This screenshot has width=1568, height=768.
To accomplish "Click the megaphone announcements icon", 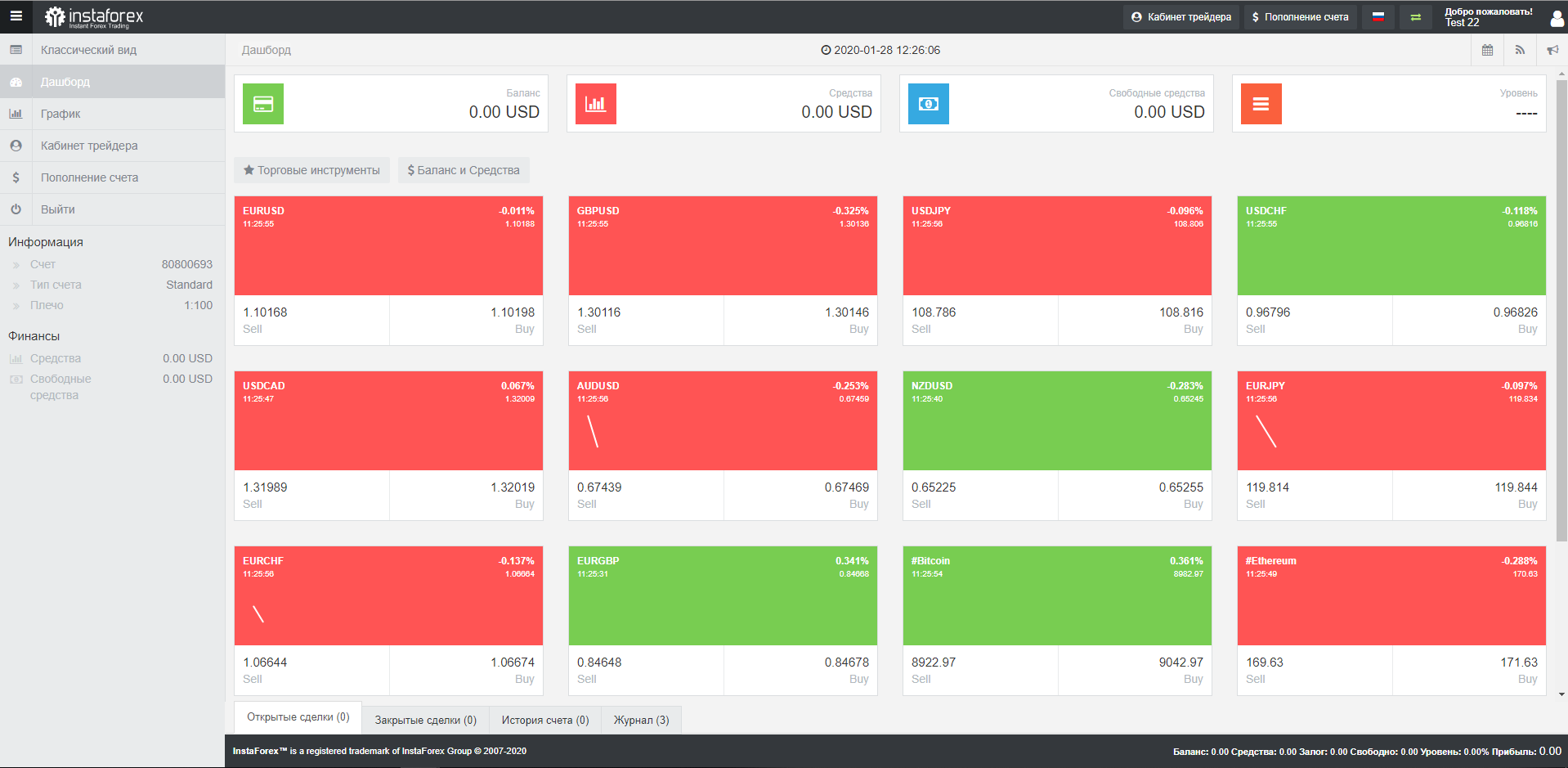I will [x=1552, y=50].
